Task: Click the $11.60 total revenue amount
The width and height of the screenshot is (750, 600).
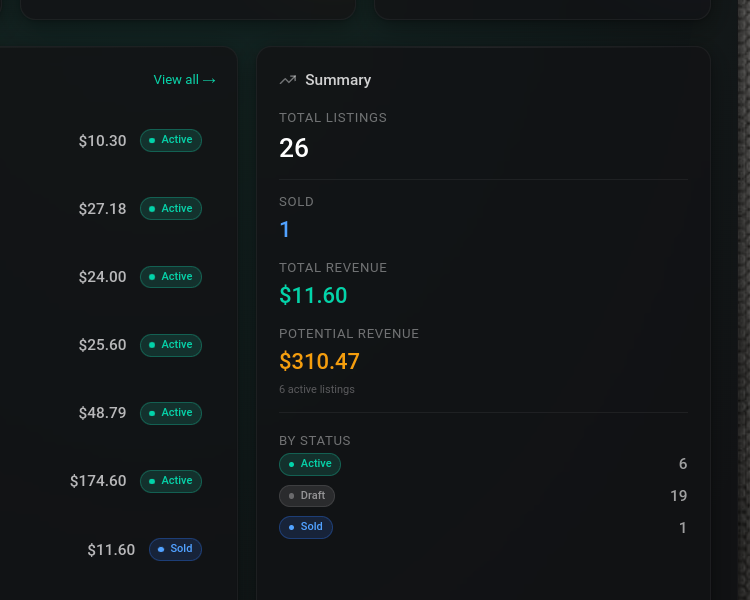Action: coord(313,295)
